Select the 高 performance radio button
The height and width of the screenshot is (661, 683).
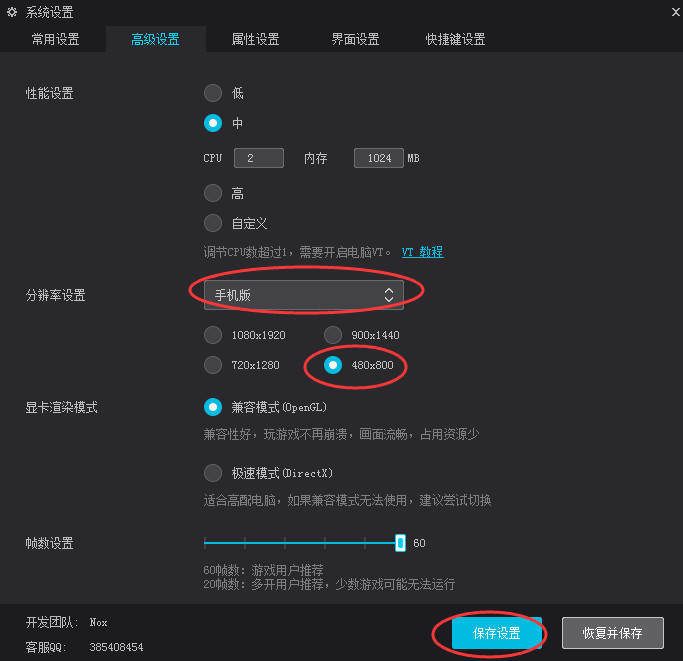(213, 193)
